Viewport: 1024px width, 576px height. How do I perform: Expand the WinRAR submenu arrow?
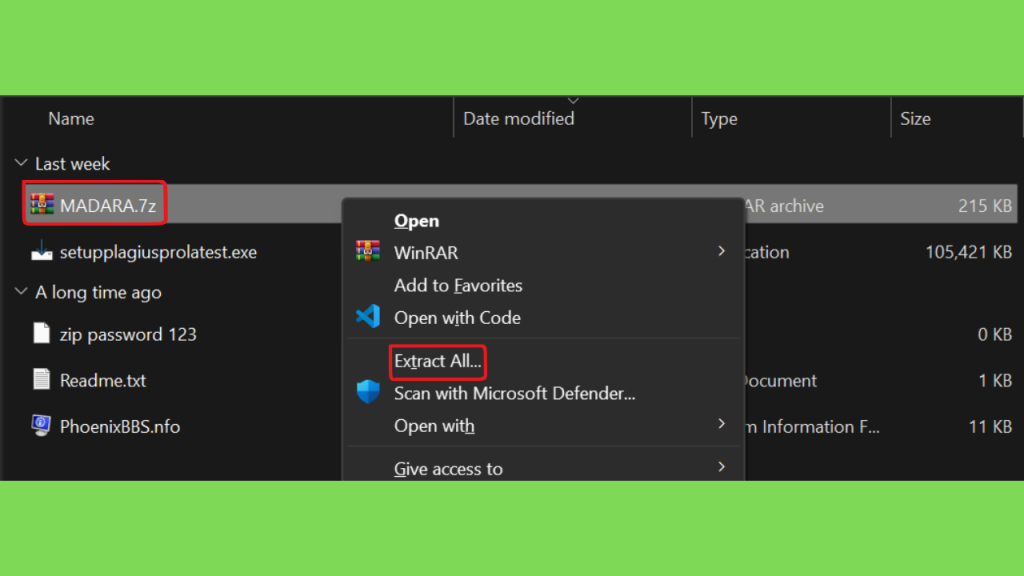721,251
